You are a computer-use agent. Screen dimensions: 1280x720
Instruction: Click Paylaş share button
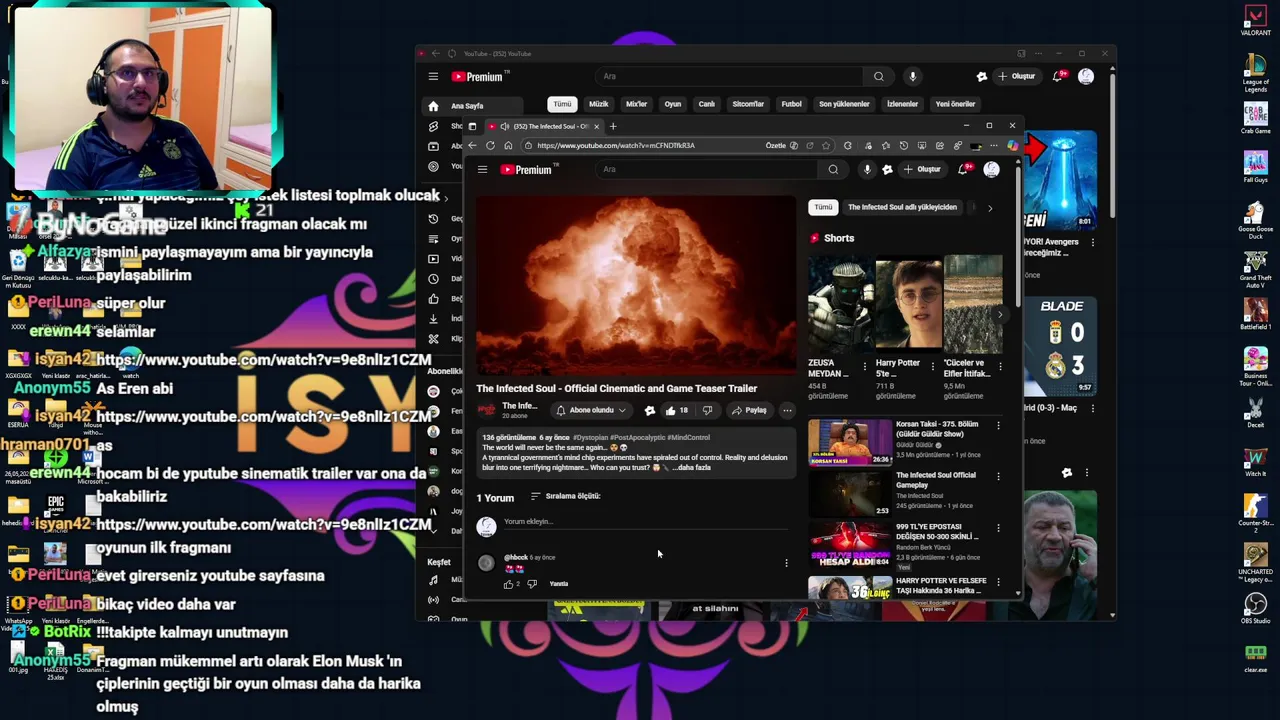pyautogui.click(x=749, y=410)
